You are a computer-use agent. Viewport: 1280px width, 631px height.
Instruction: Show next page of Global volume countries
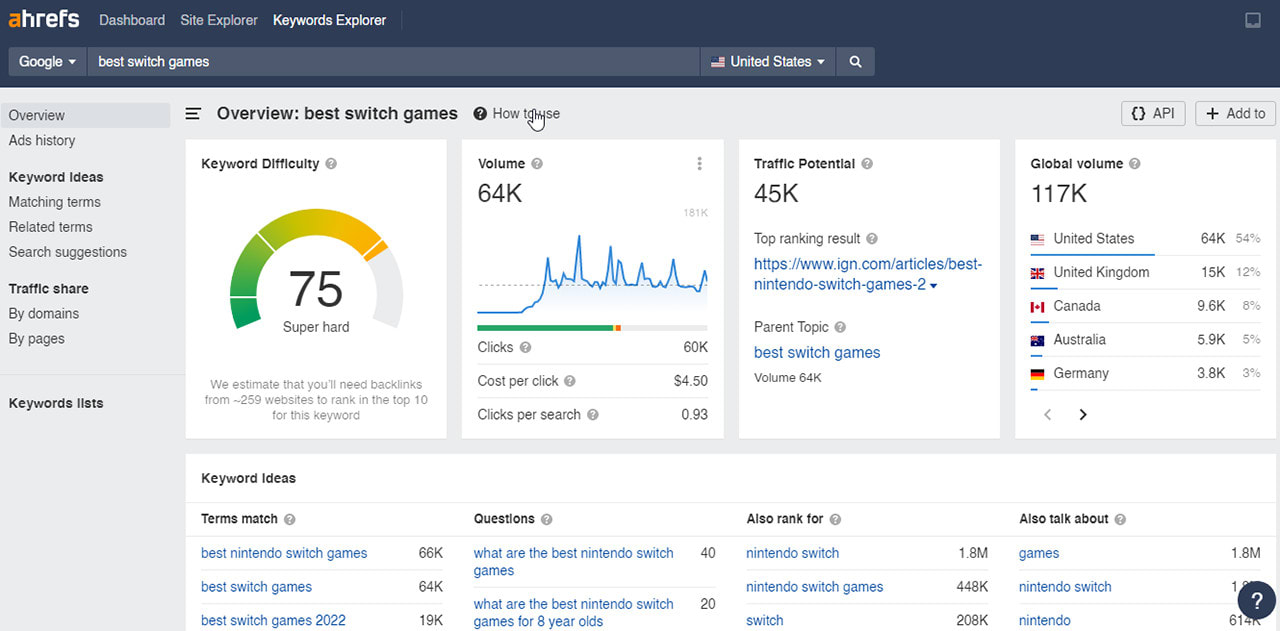point(1083,413)
